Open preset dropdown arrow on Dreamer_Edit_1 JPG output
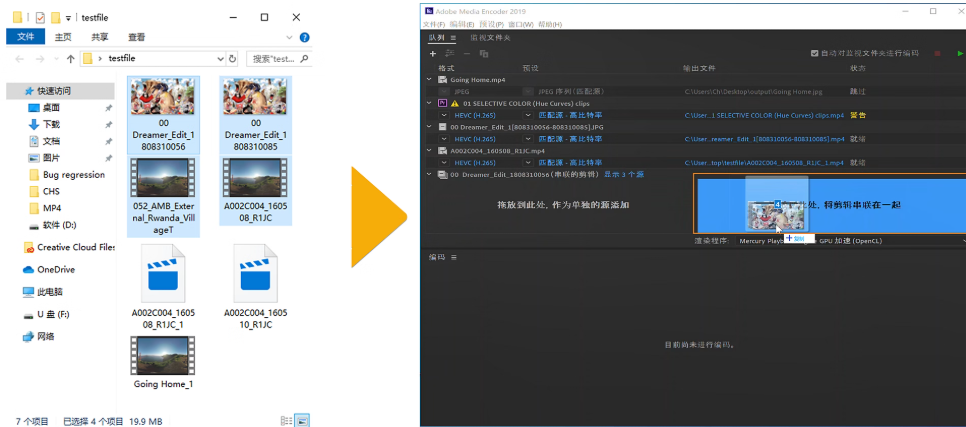This screenshot has width=966, height=427. 528,139
